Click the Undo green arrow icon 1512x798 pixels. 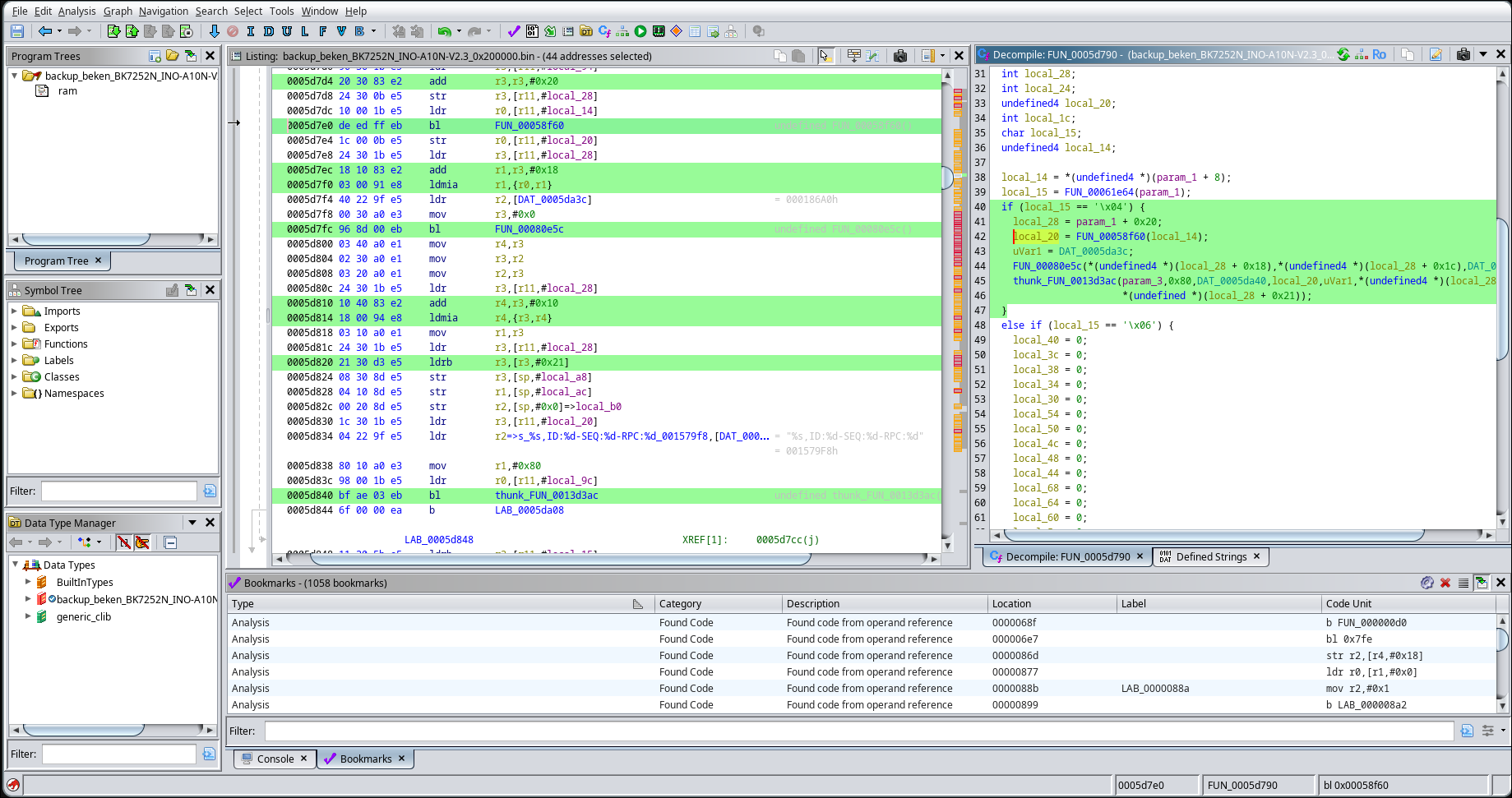click(x=444, y=31)
